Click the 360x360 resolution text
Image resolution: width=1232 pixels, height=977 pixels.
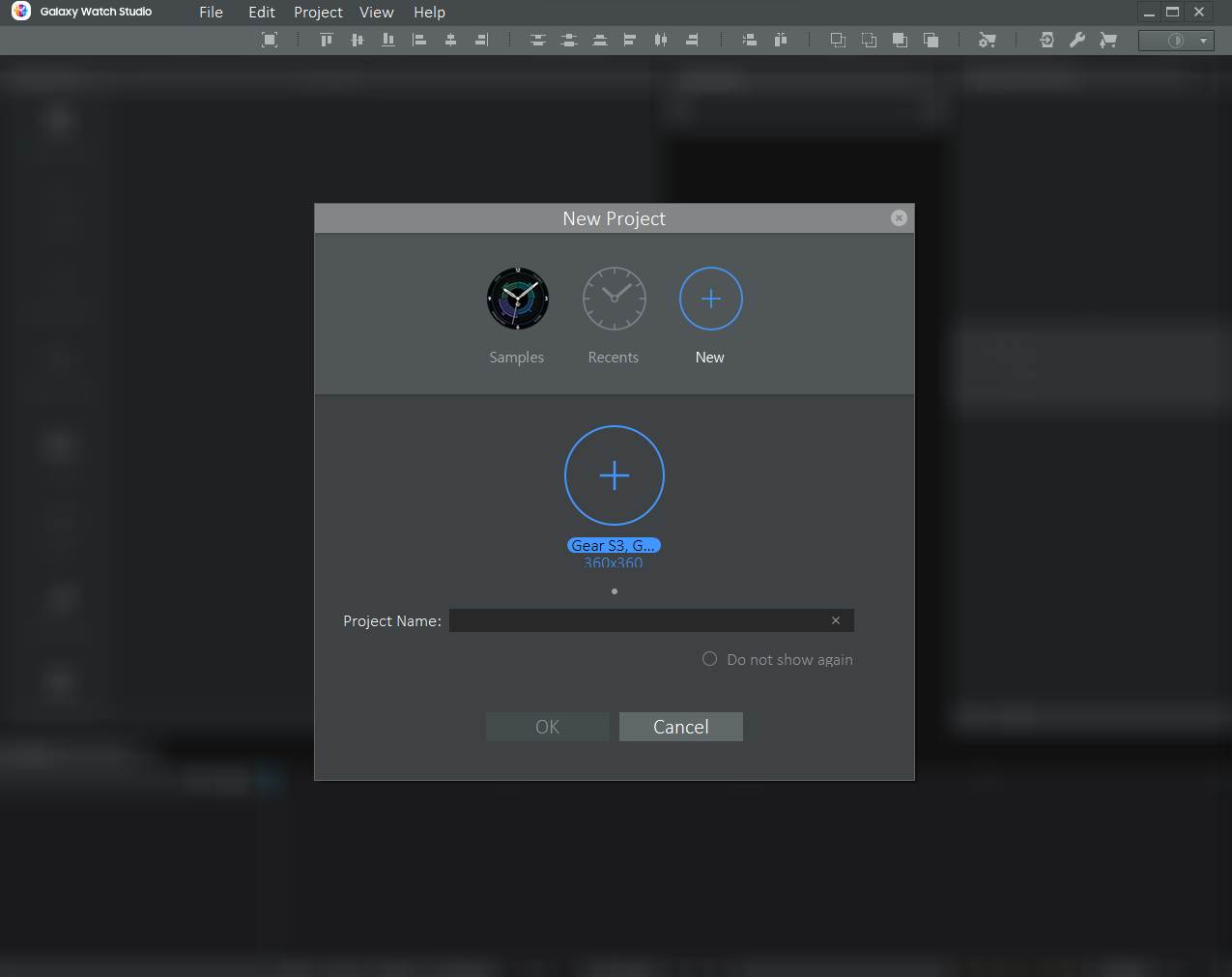[x=614, y=562]
